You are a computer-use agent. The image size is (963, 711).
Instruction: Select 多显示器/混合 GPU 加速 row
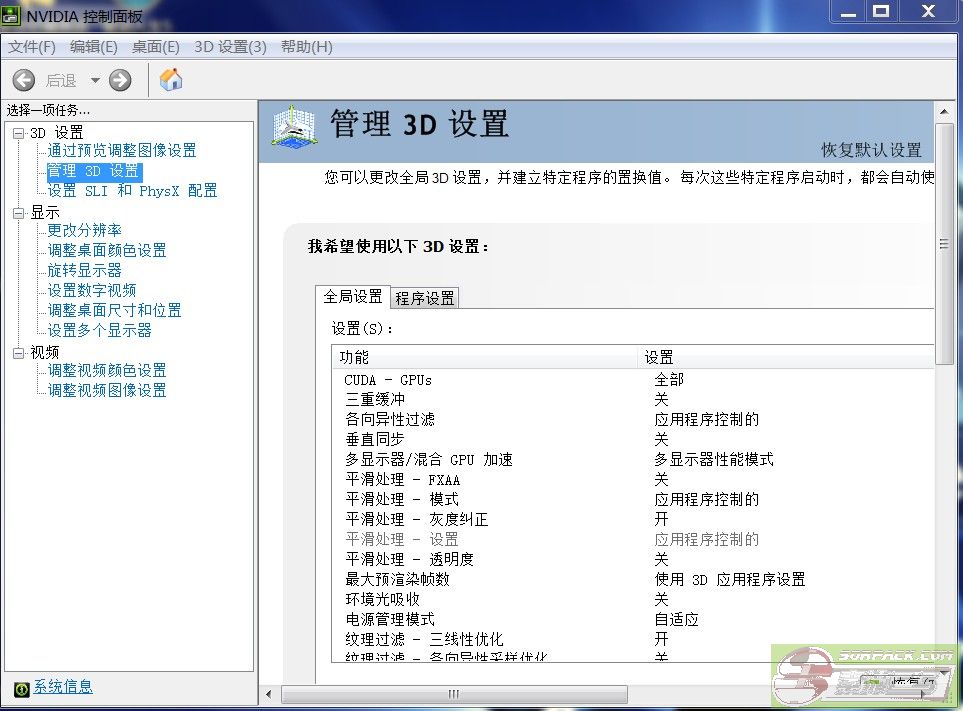(633, 459)
